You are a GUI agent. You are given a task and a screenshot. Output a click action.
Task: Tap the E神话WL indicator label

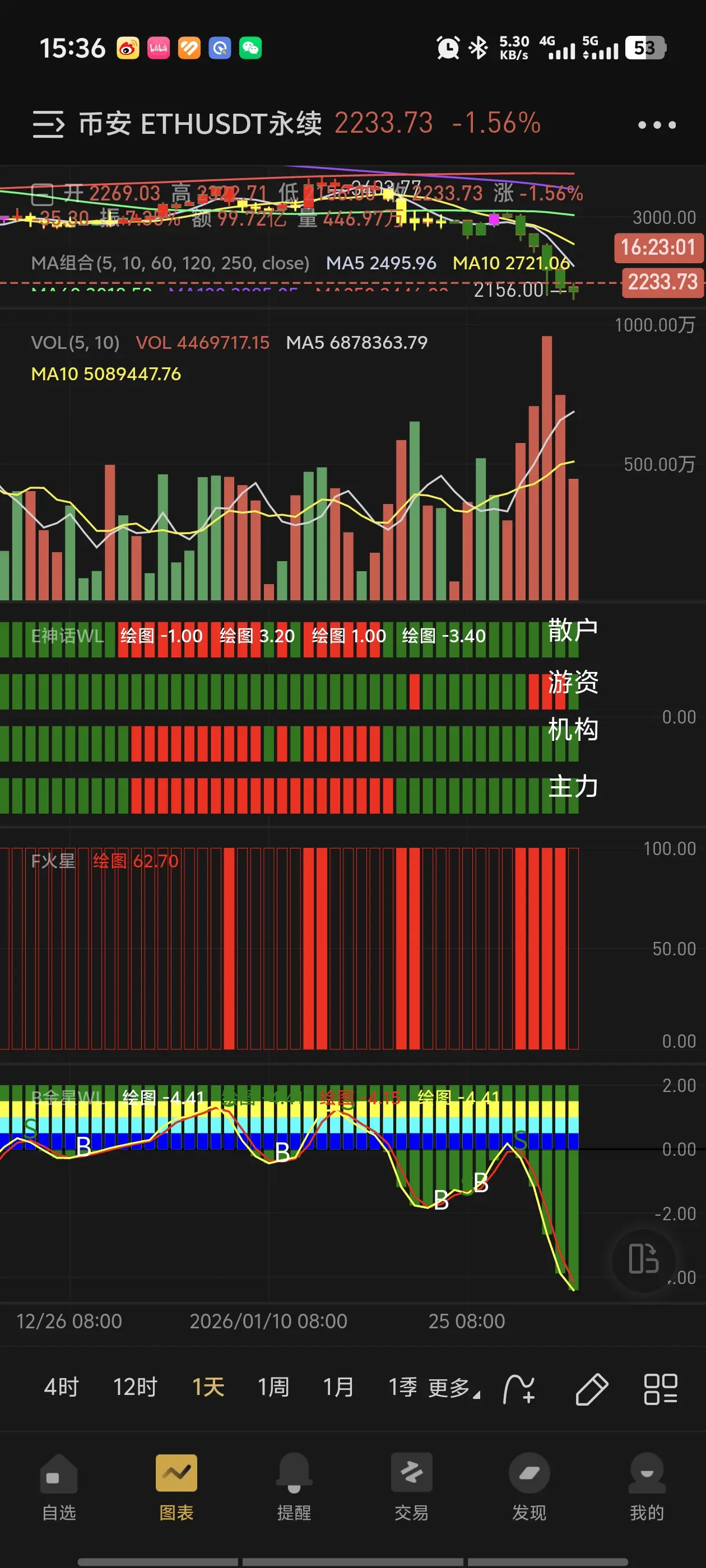68,636
